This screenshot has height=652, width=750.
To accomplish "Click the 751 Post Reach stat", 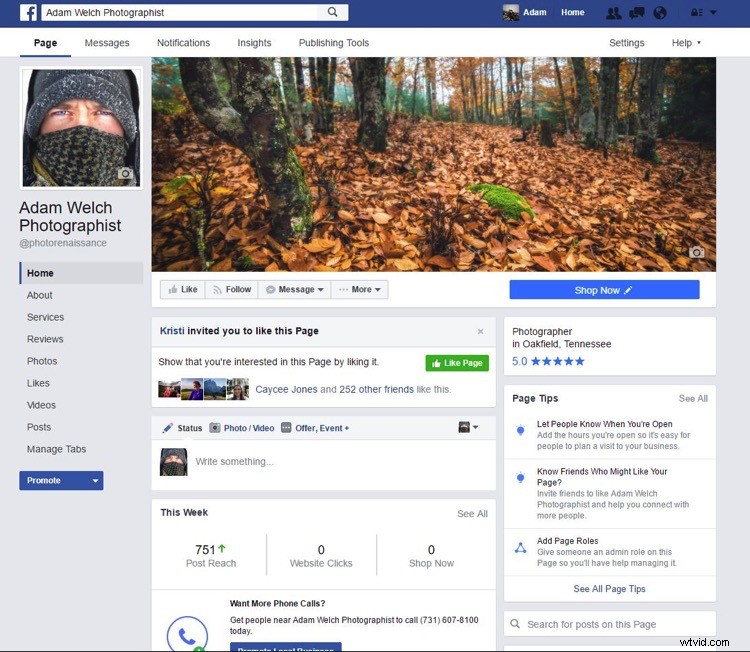I will [x=210, y=556].
